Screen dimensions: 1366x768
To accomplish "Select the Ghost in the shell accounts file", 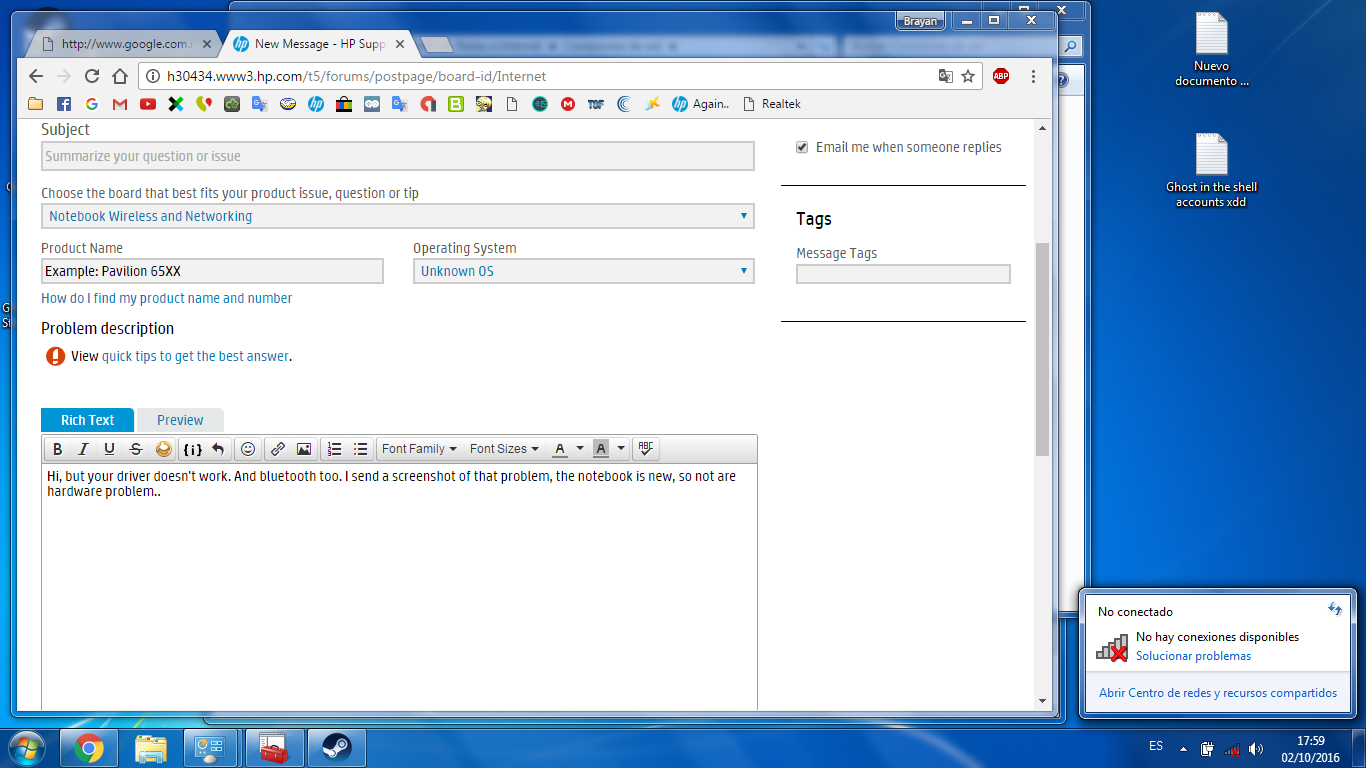I will pyautogui.click(x=1212, y=171).
